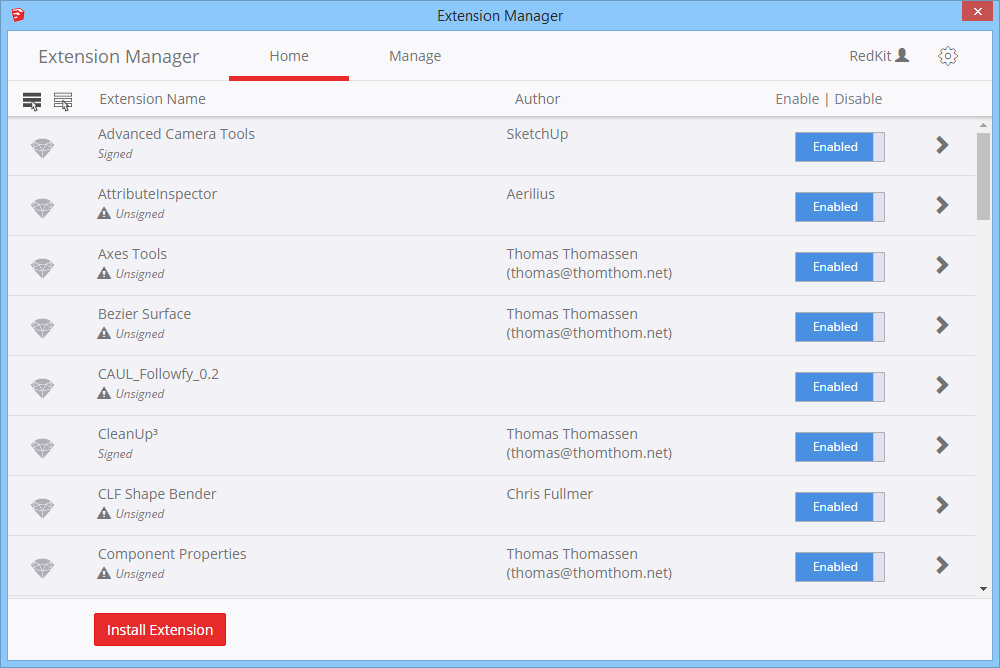Toggle the Enabled switch for CAUL_Followfy_0.2
Screen dimensions: 1000x668
tap(839, 387)
